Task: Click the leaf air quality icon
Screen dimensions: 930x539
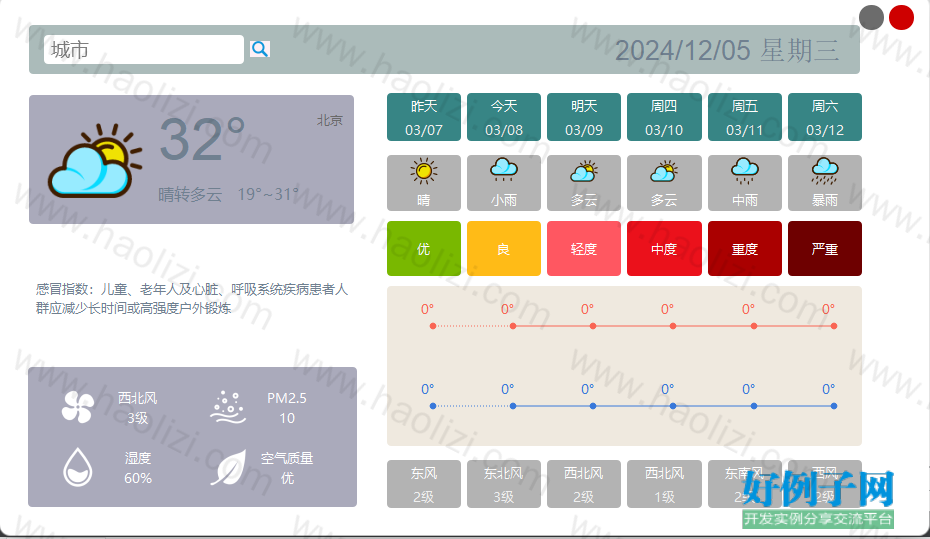Action: (228, 467)
